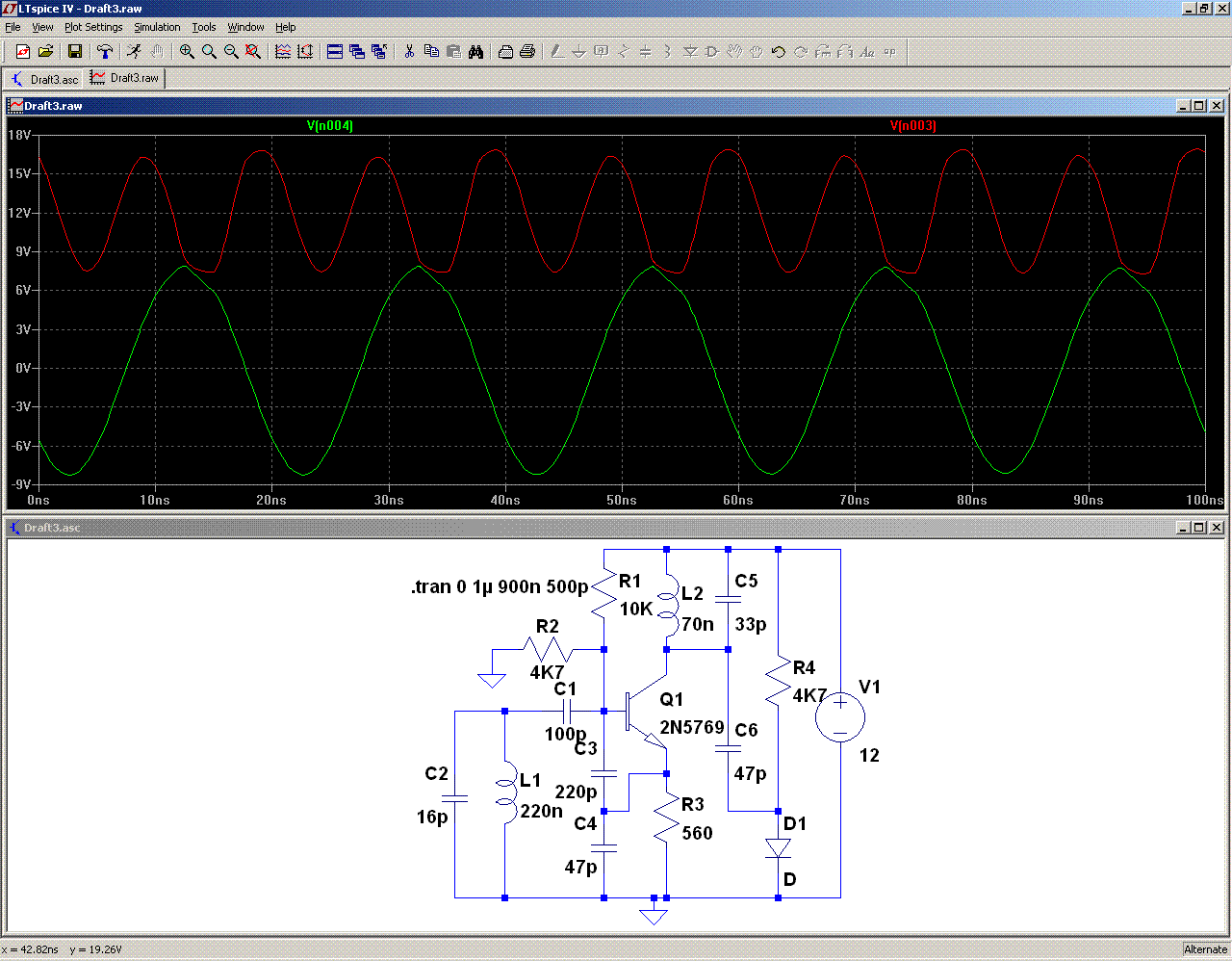
Task: Select the red V(n003) trace label
Action: click(912, 126)
